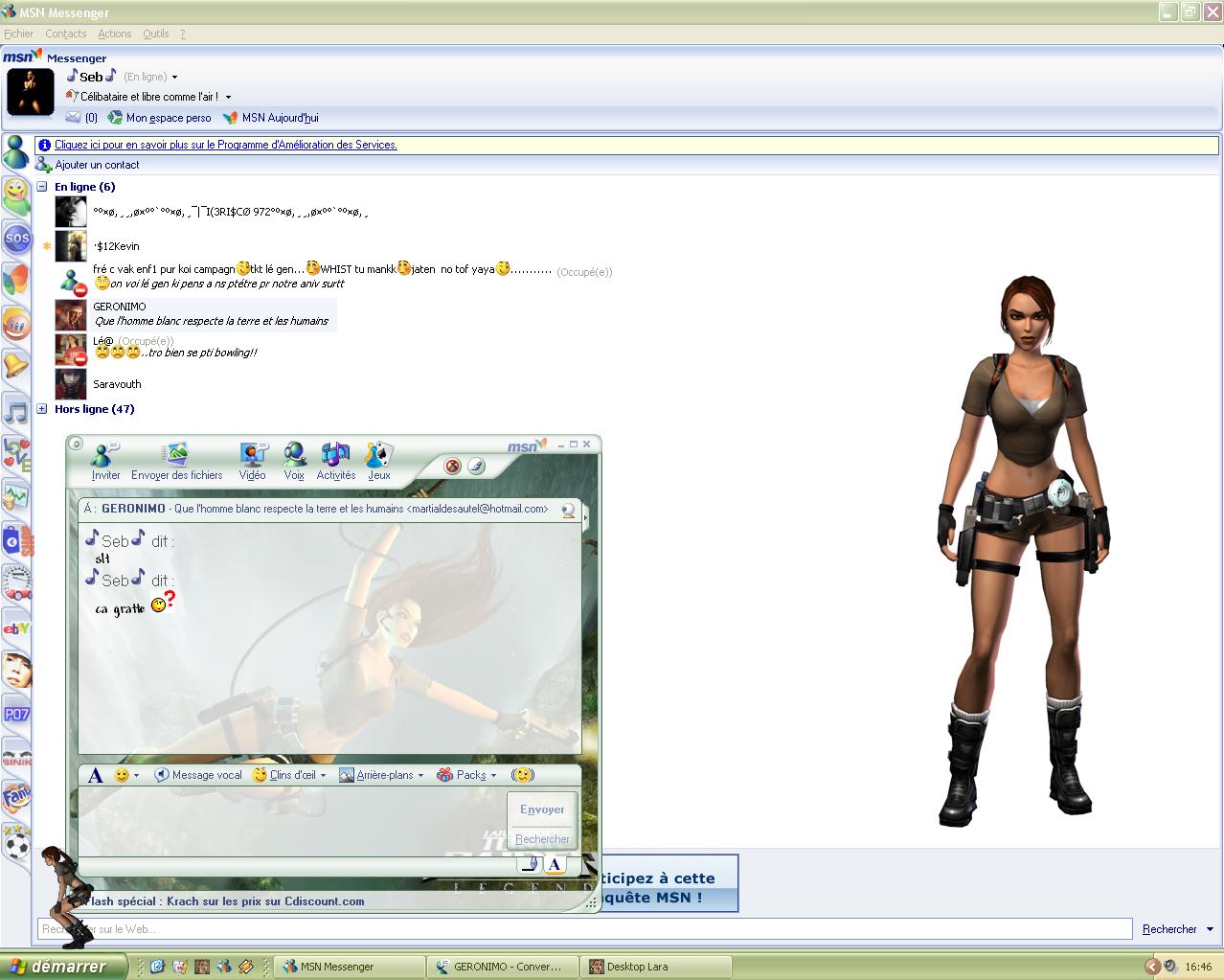Open the ? help menu
The image size is (1224, 980).
coord(182,34)
